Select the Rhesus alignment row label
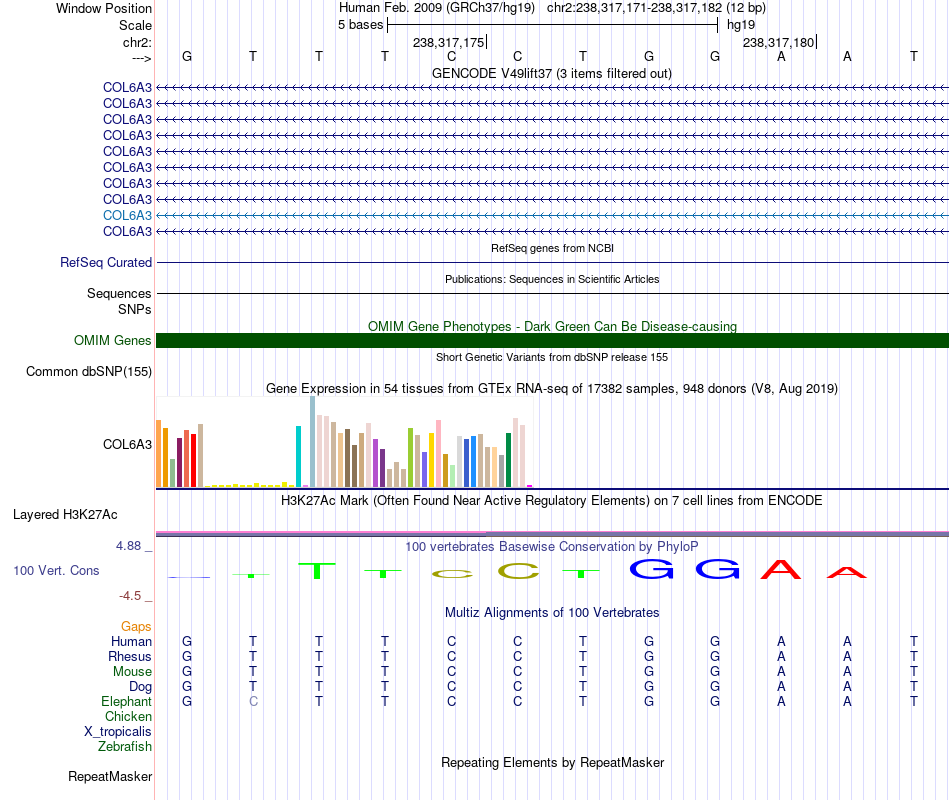950x800 pixels. 130,656
